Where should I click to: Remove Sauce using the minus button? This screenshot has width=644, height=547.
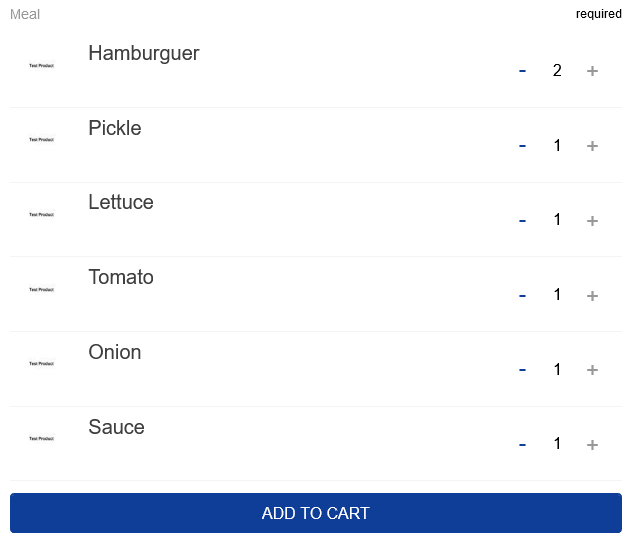522,444
